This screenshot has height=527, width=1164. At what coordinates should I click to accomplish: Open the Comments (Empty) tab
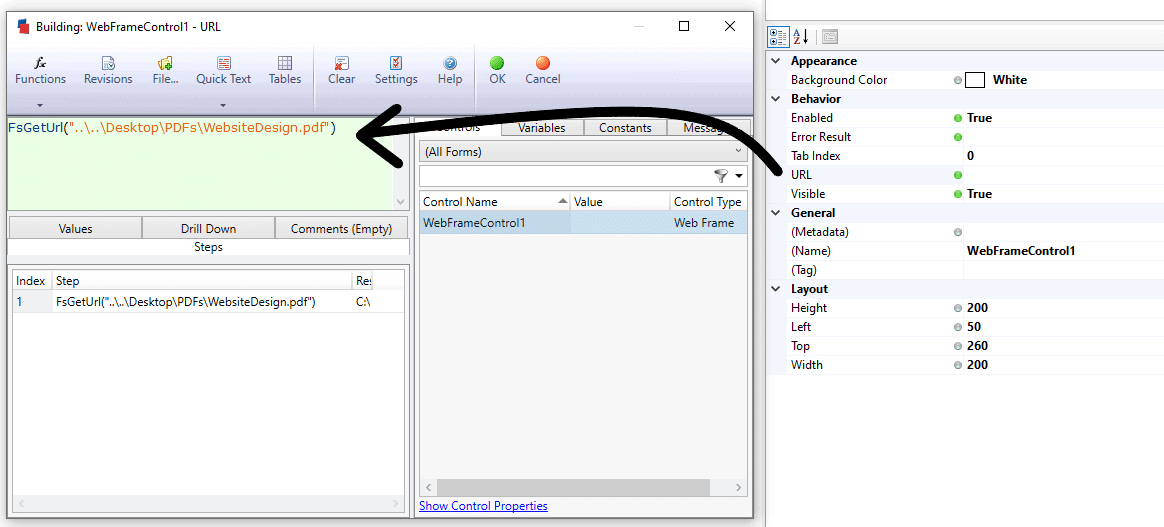pos(341,229)
